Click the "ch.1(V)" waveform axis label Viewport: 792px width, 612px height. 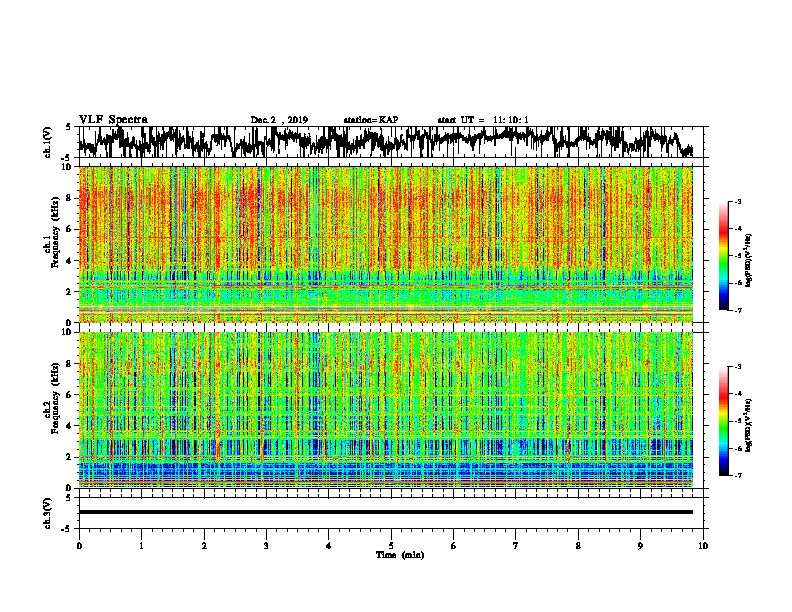[x=48, y=142]
